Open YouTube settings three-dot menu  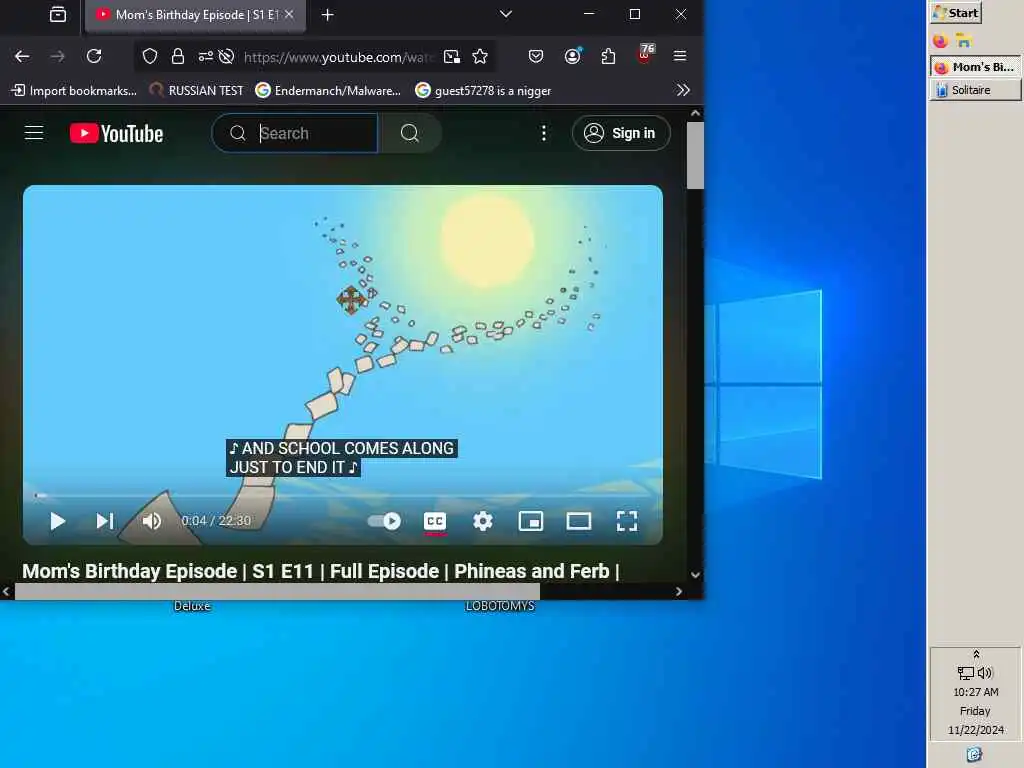tap(543, 133)
